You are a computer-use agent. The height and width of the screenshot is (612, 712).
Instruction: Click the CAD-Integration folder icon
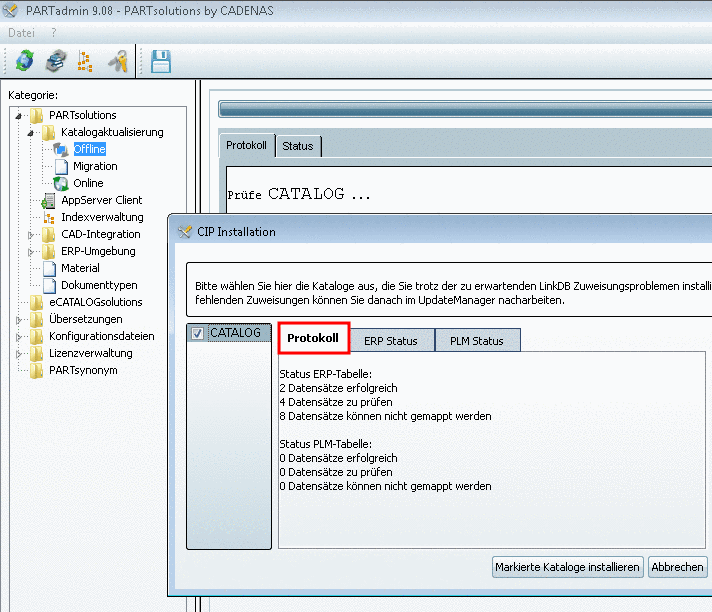(49, 234)
